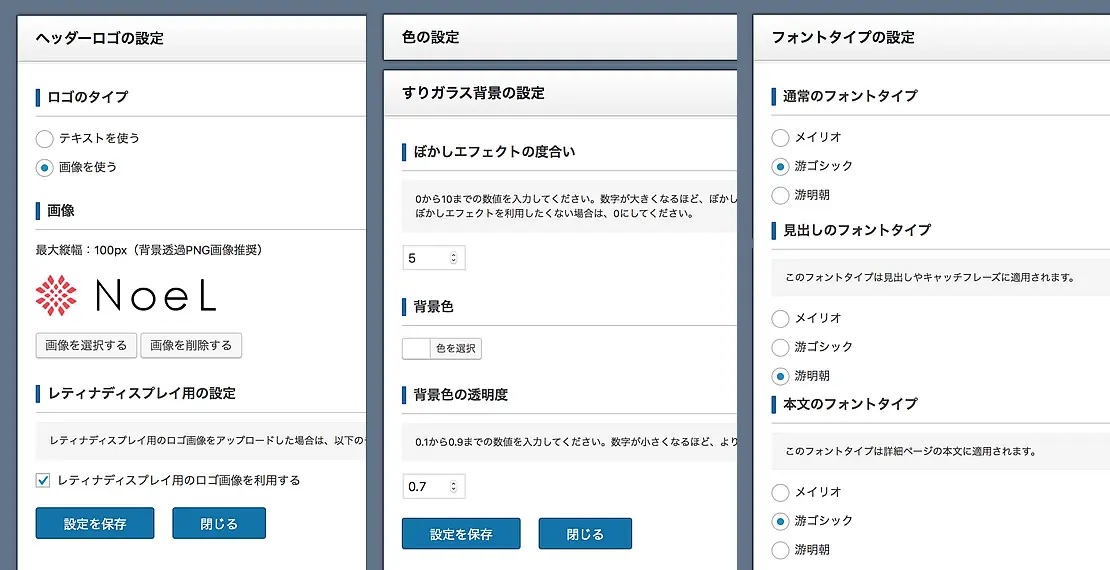Choose 游明朝 for the normal font type
Image resolution: width=1110 pixels, height=570 pixels.
[x=781, y=196]
